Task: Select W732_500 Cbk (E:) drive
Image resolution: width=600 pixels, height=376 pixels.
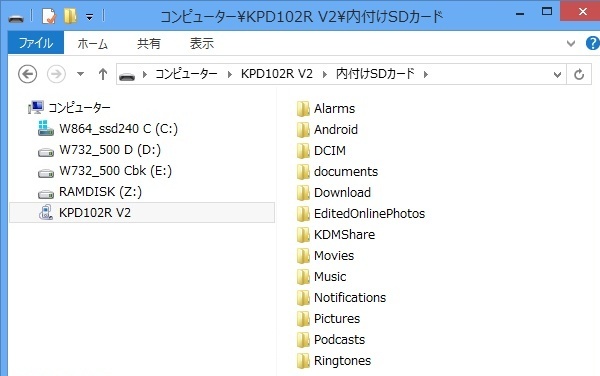Action: click(116, 171)
